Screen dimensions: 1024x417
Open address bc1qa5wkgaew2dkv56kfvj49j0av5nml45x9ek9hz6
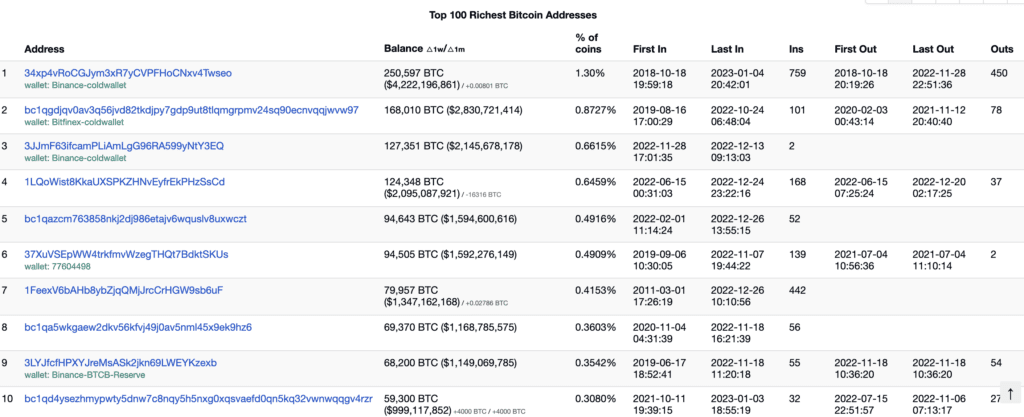[138, 327]
